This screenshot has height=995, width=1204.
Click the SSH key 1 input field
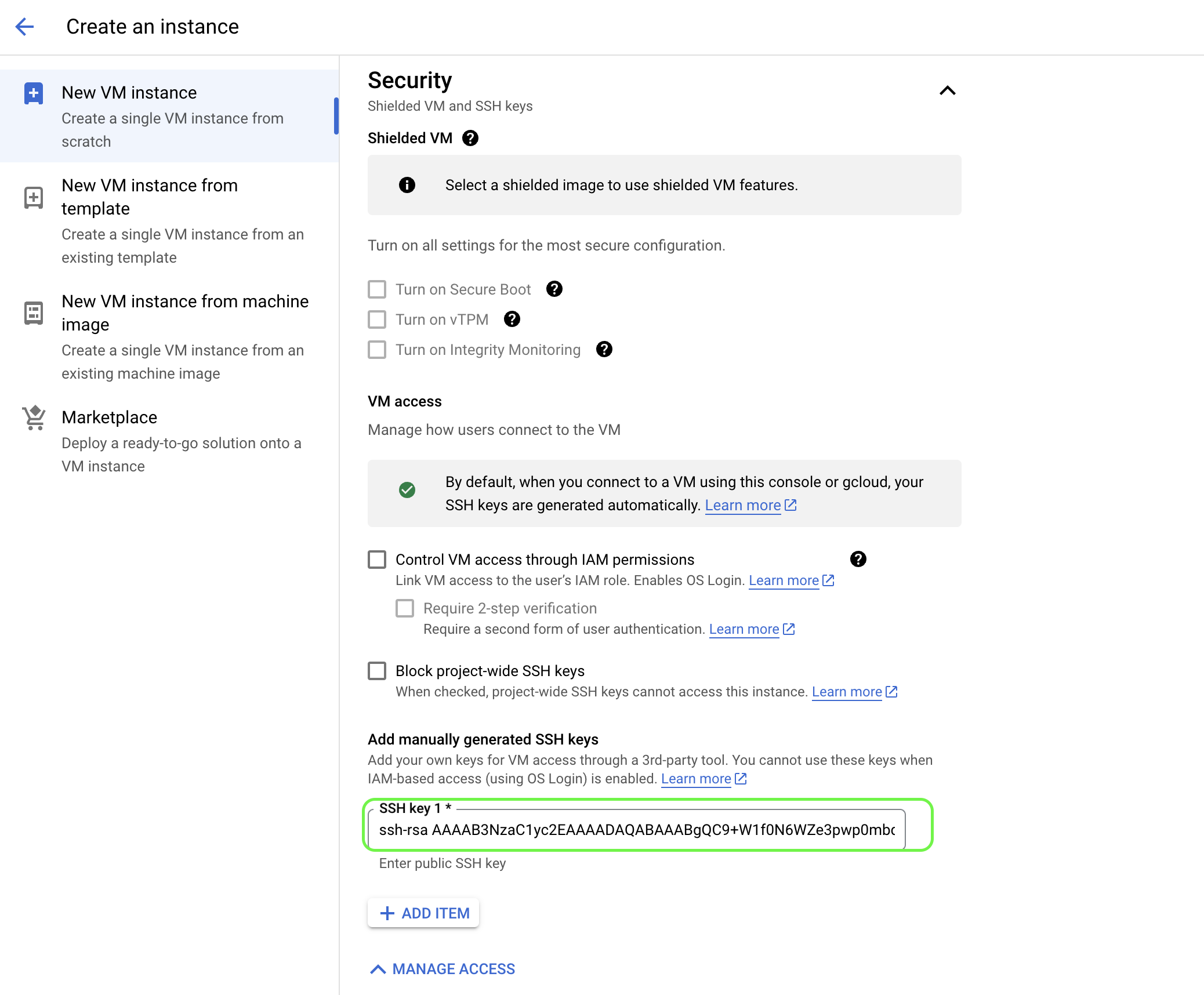pos(636,830)
